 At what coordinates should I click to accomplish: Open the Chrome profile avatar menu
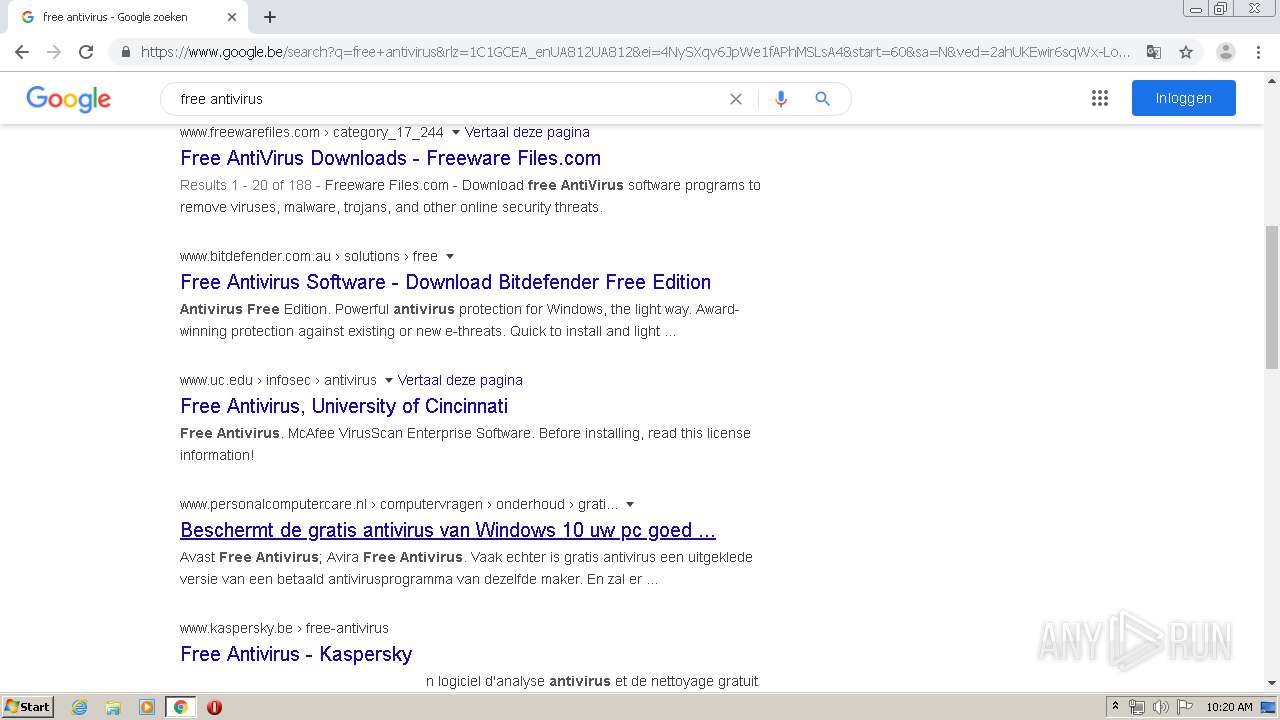(1226, 52)
